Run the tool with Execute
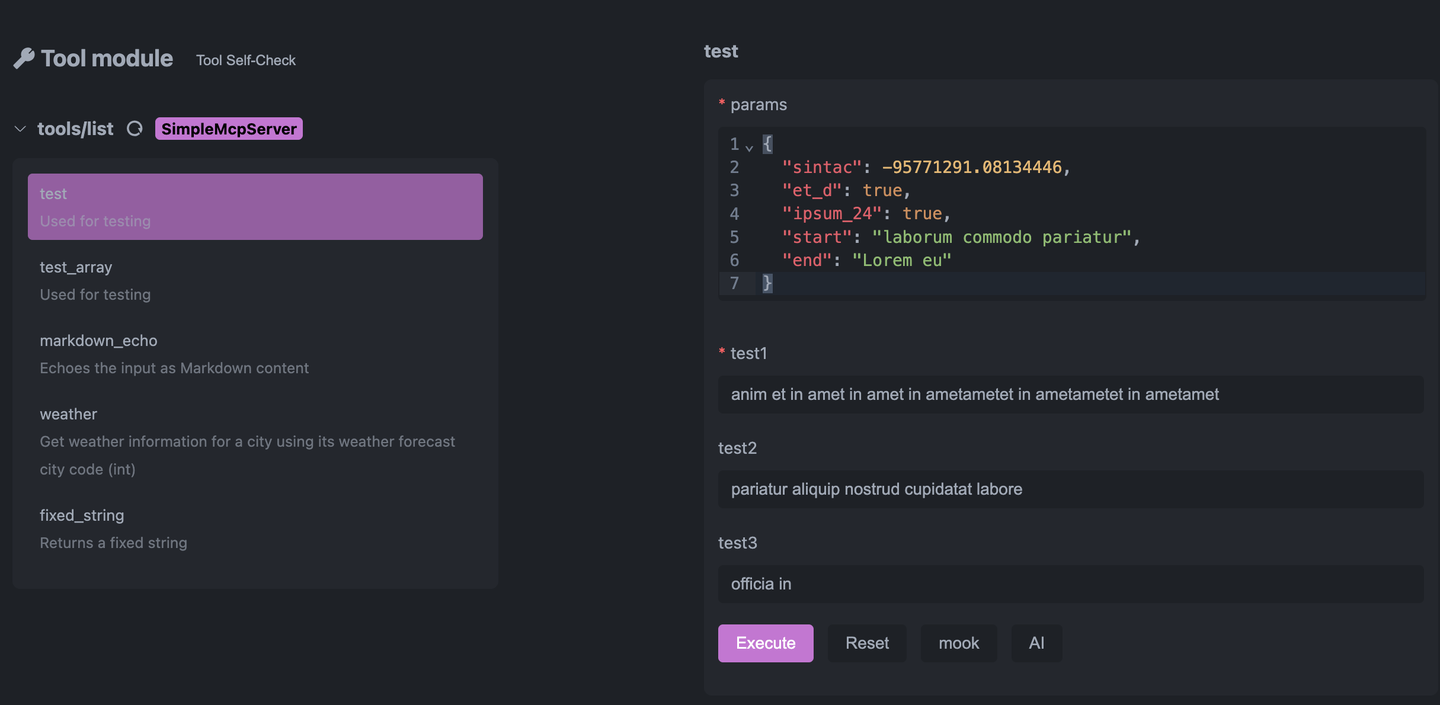 (766, 643)
